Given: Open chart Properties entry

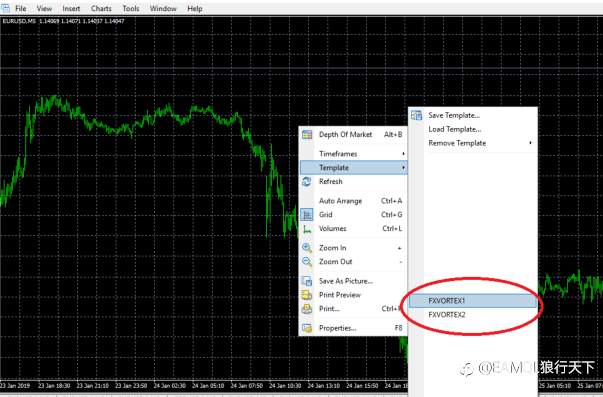Looking at the screenshot, I should [x=353, y=328].
